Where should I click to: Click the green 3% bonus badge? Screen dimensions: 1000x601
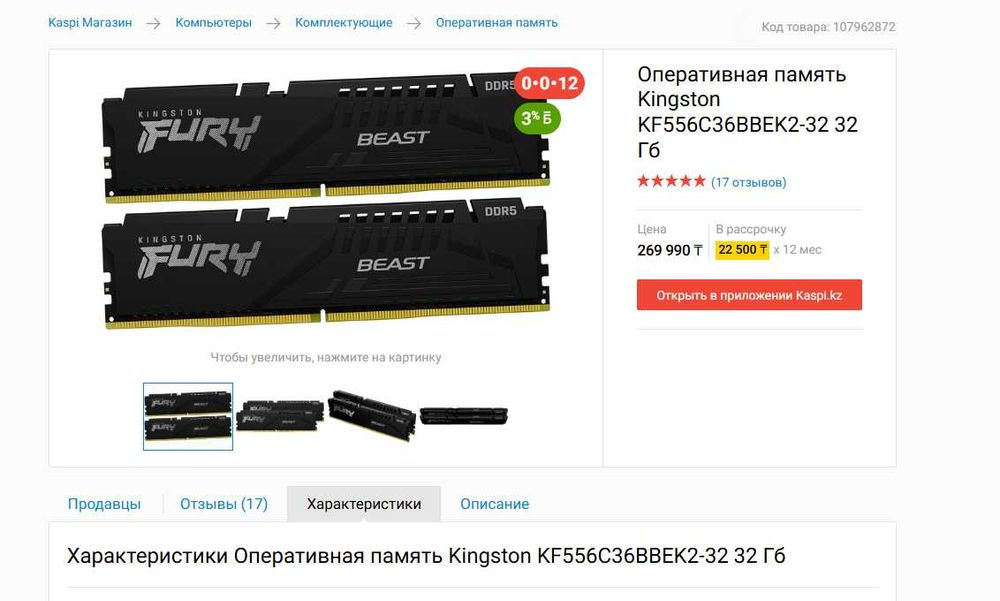click(x=537, y=118)
